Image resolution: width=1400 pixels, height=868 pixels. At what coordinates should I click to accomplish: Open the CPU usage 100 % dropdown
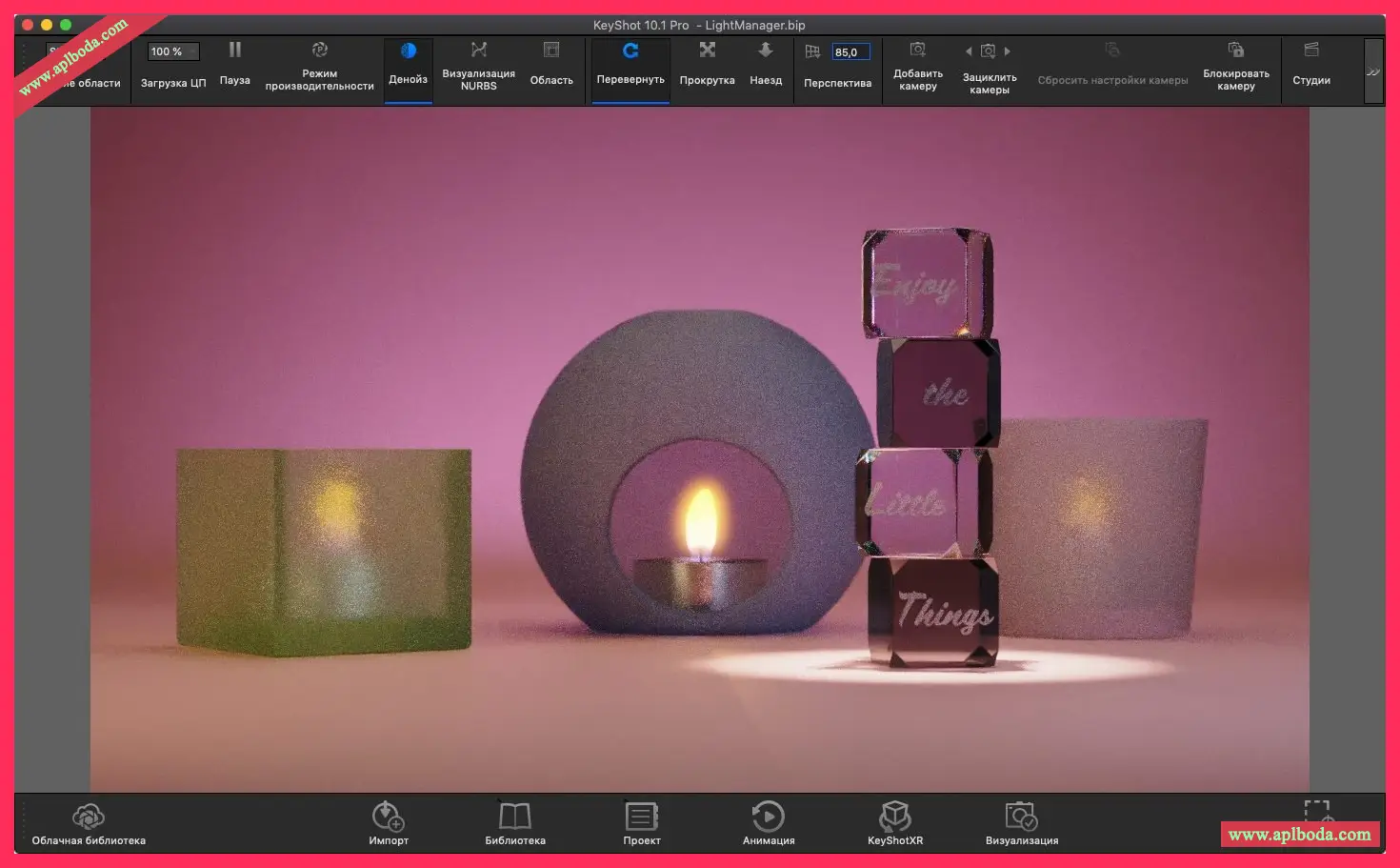172,51
